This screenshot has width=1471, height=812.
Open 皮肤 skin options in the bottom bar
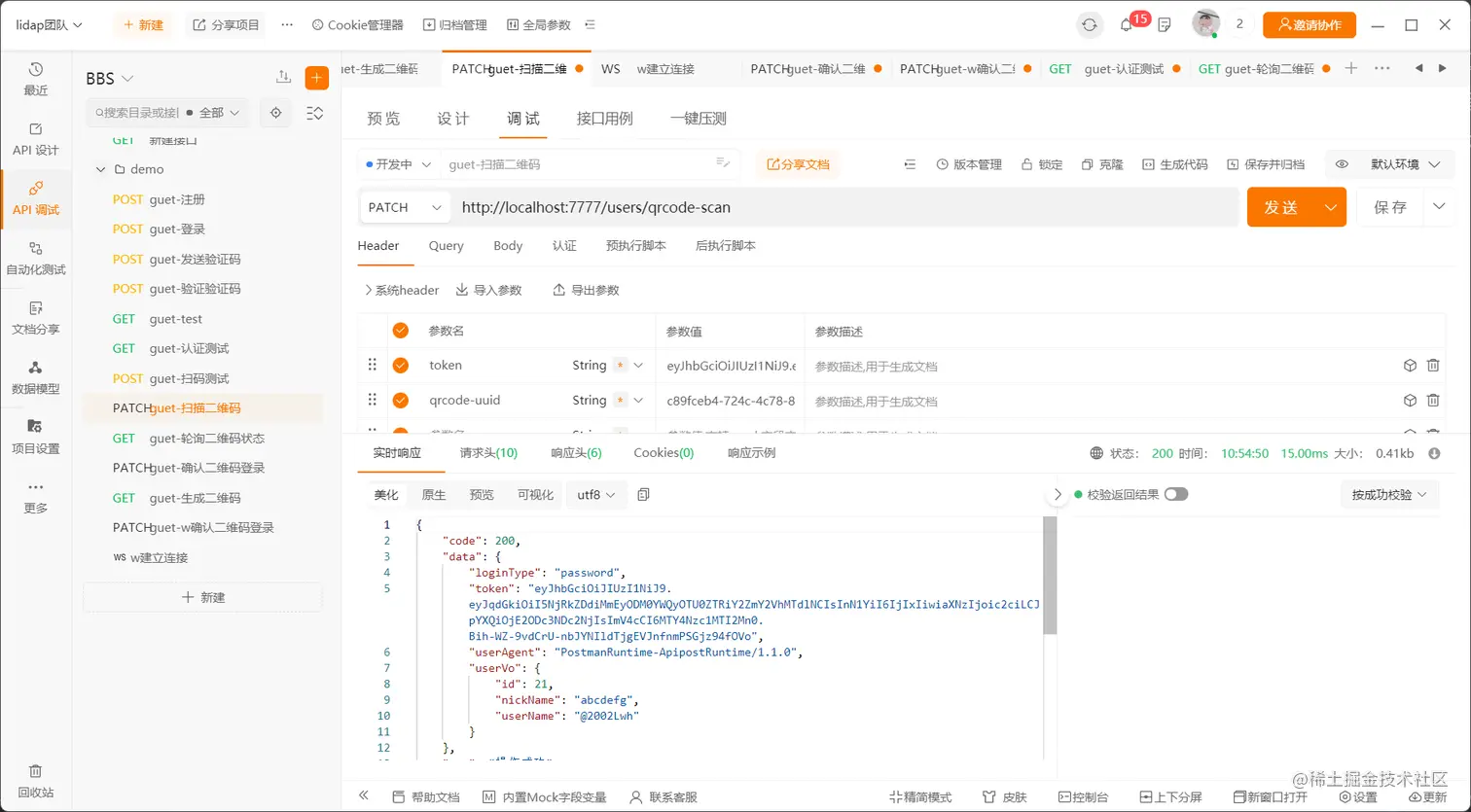(x=1005, y=797)
